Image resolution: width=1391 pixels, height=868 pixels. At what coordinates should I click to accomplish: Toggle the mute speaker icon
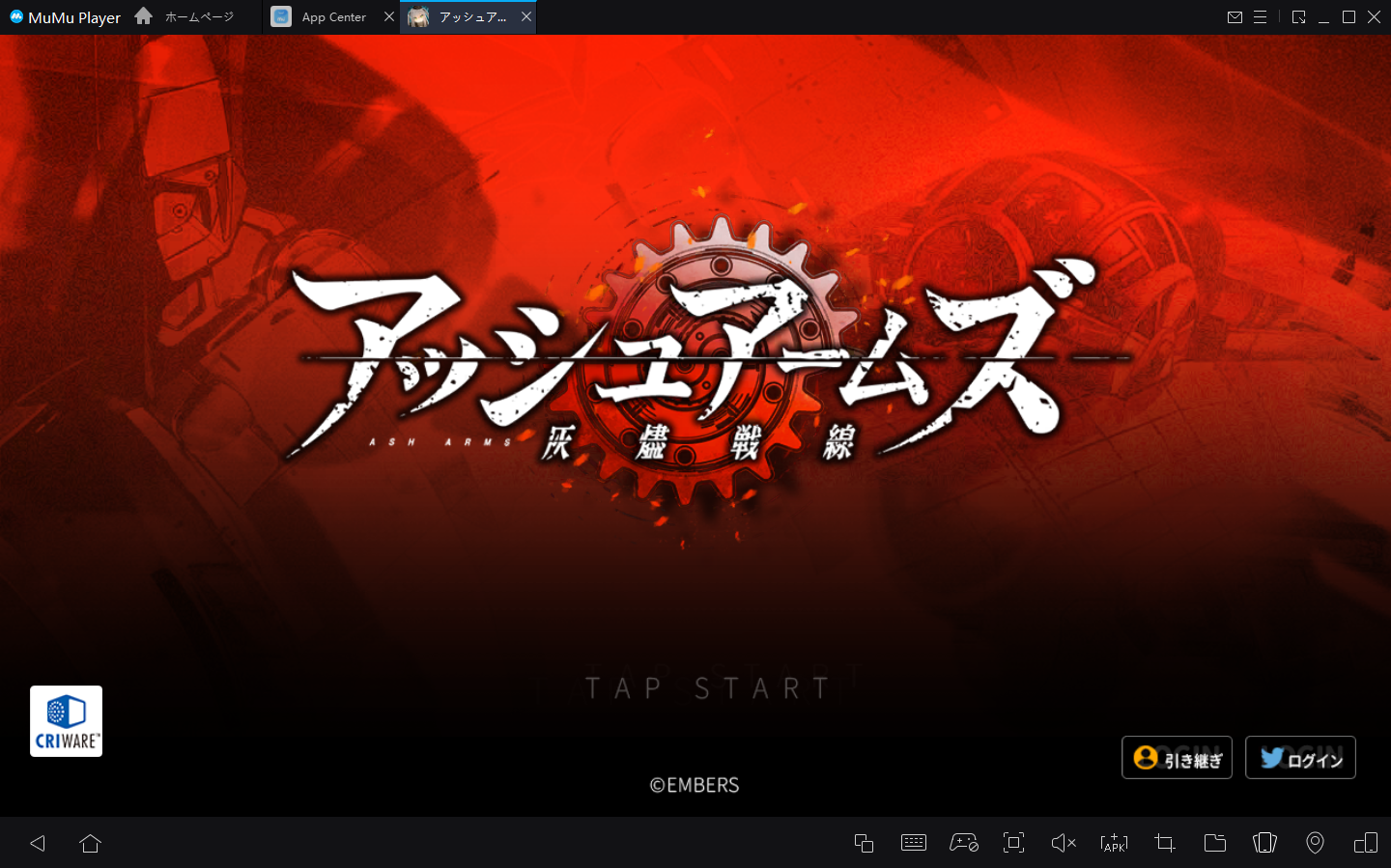(1064, 843)
